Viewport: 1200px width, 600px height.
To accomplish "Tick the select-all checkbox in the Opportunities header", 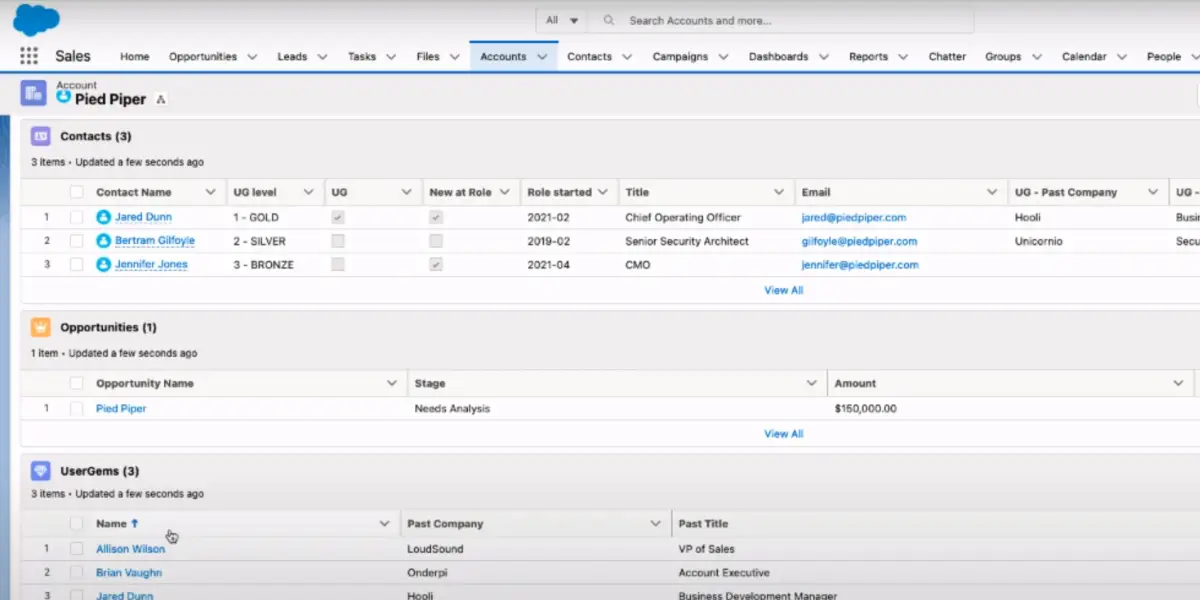I will tap(77, 383).
